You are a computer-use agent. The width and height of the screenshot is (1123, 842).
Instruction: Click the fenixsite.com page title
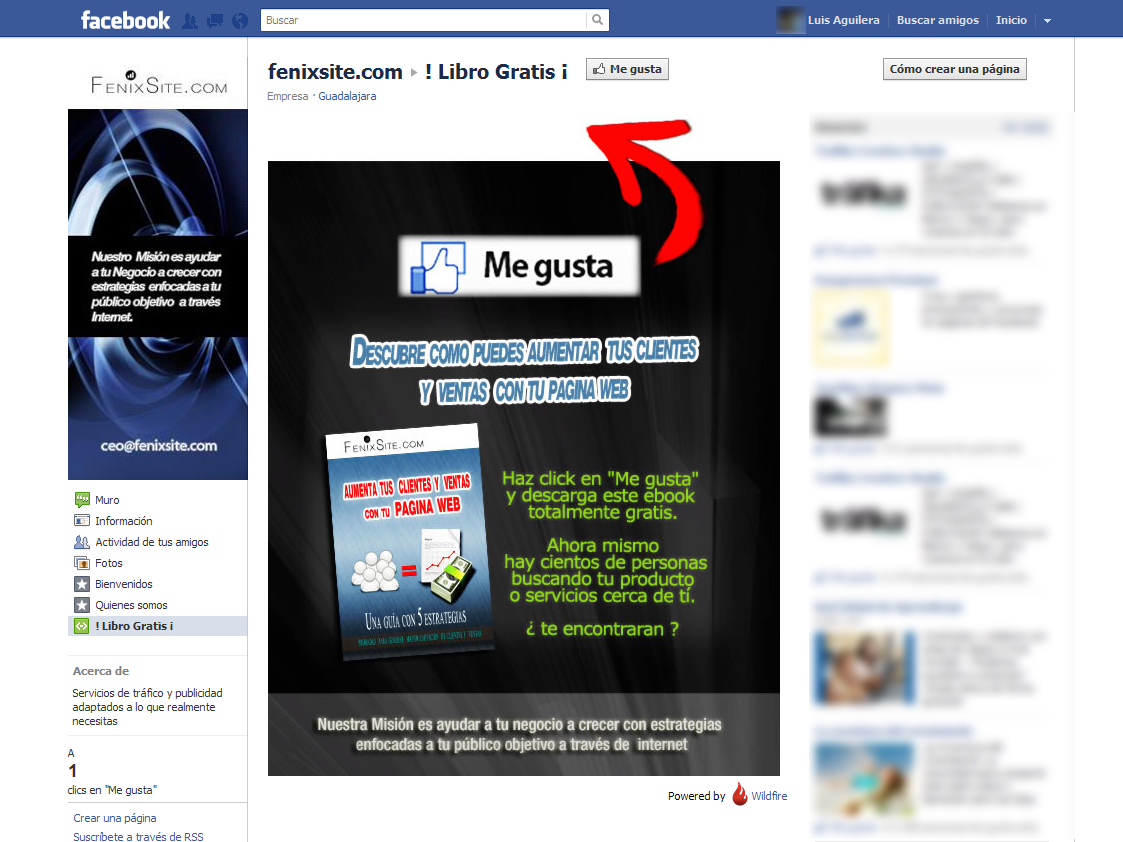[x=335, y=72]
